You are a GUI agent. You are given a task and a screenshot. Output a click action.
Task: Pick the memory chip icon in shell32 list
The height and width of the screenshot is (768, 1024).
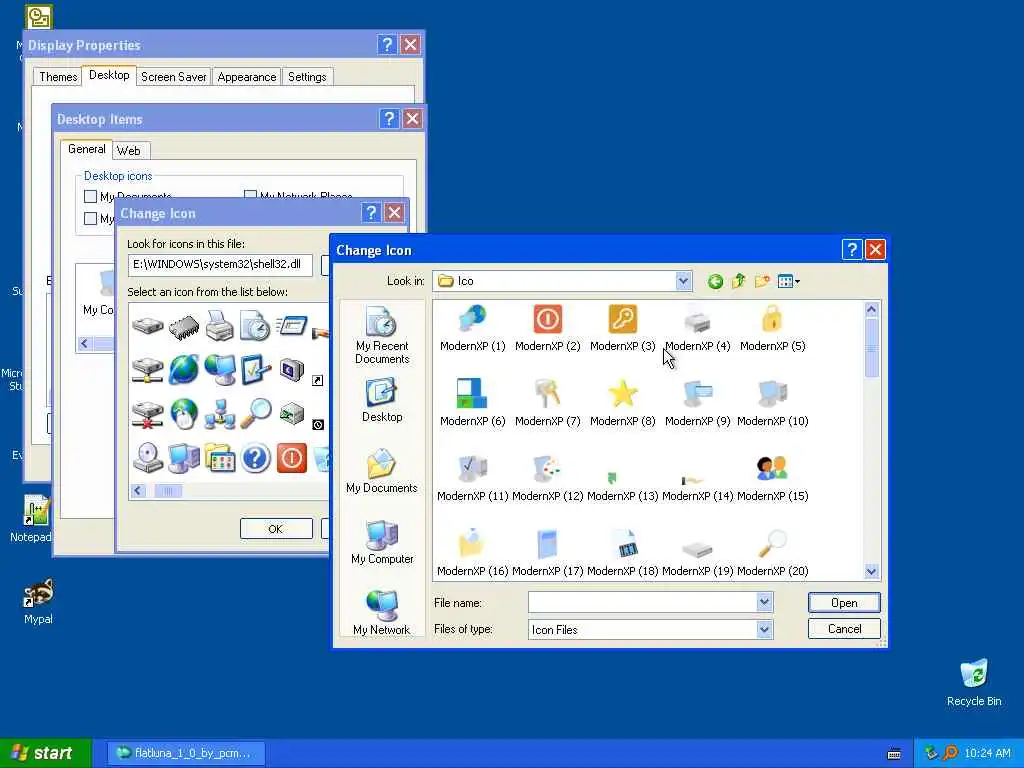(x=184, y=327)
